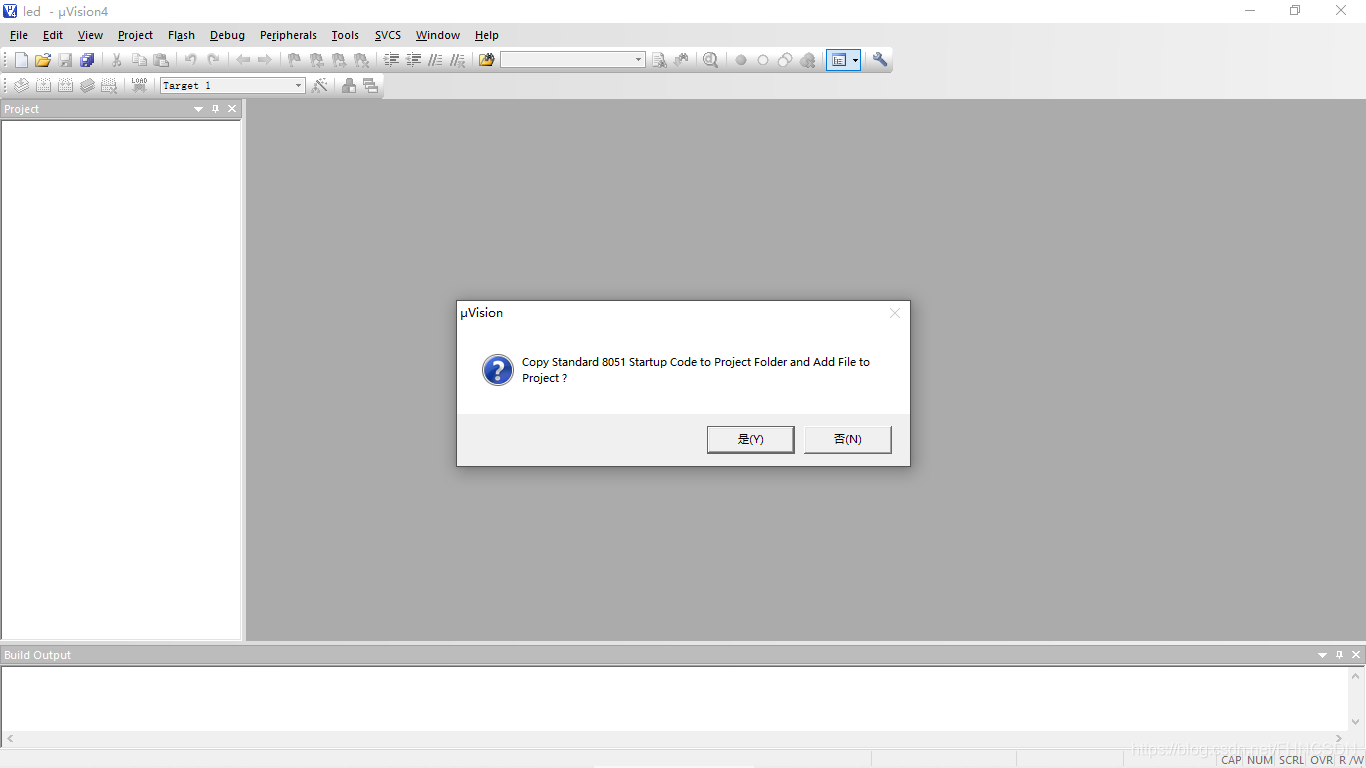The image size is (1366, 768).
Task: Open the View menu
Action: (90, 35)
